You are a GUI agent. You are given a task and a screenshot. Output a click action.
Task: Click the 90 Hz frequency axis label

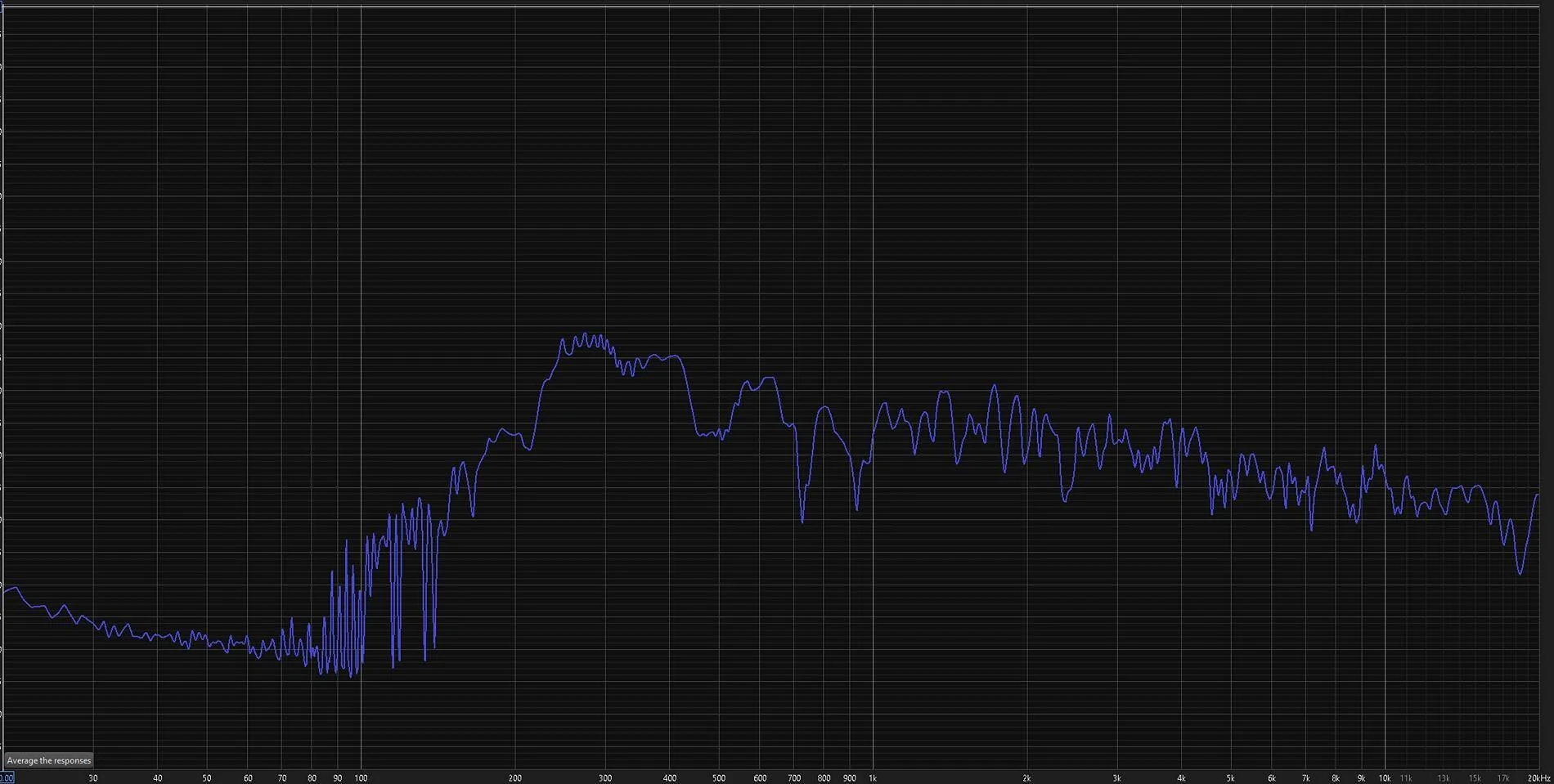[338, 778]
